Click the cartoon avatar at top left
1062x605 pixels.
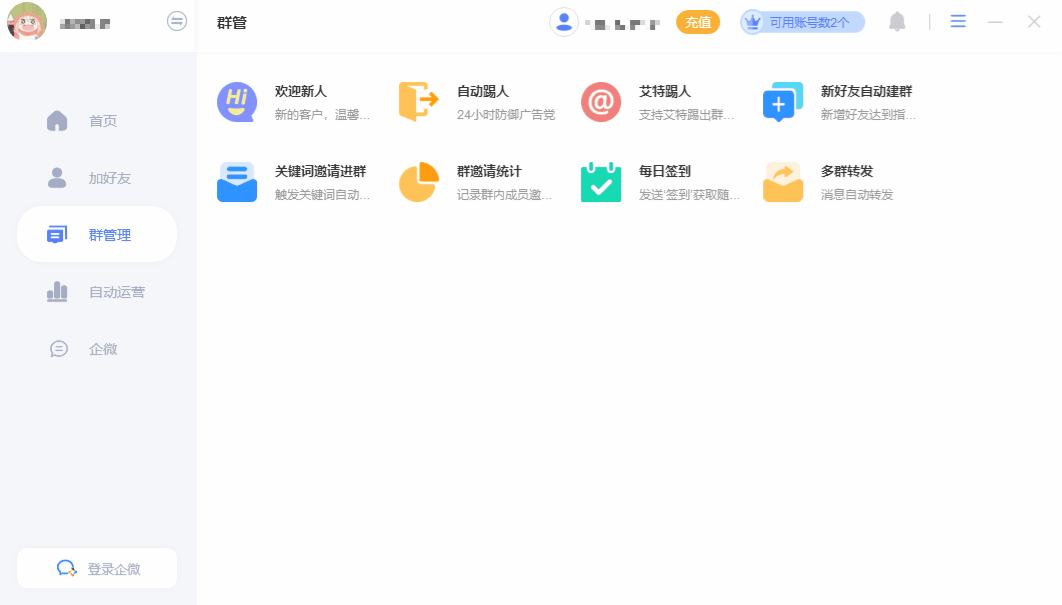tap(27, 21)
